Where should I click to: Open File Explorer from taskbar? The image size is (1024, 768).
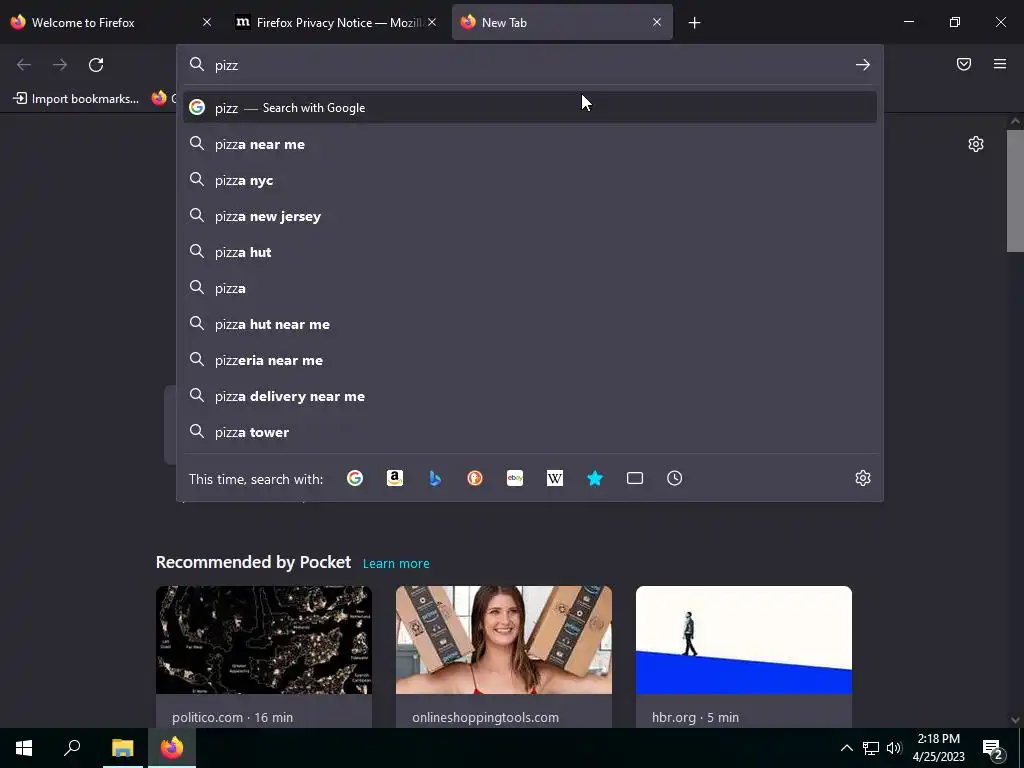tap(122, 748)
